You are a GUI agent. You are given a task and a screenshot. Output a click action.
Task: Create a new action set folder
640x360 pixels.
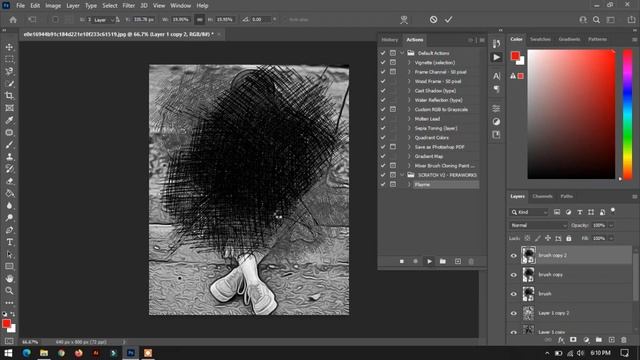click(x=443, y=261)
